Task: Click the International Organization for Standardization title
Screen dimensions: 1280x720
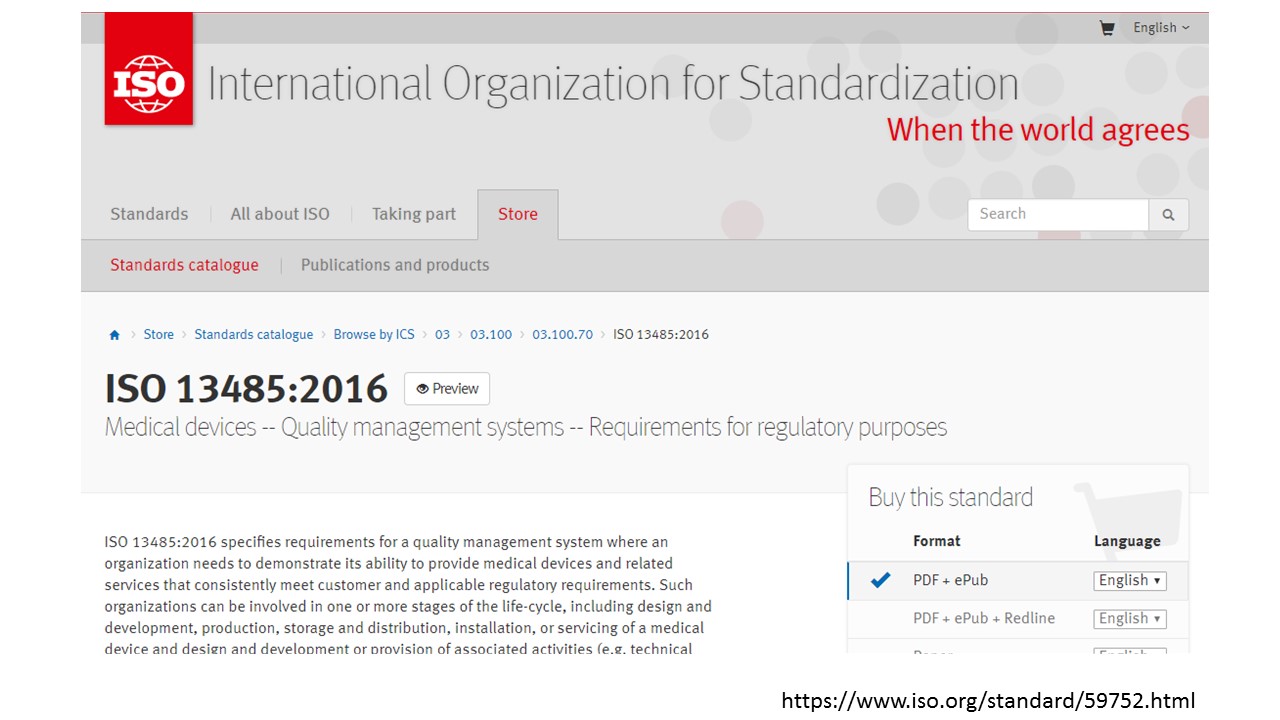Action: pyautogui.click(x=613, y=84)
